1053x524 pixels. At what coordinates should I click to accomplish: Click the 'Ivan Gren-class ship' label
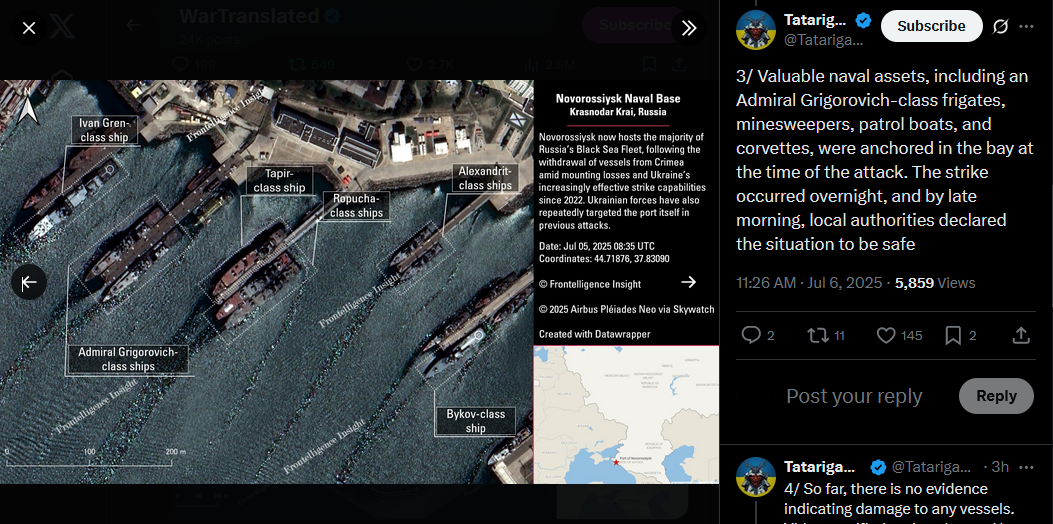(104, 130)
